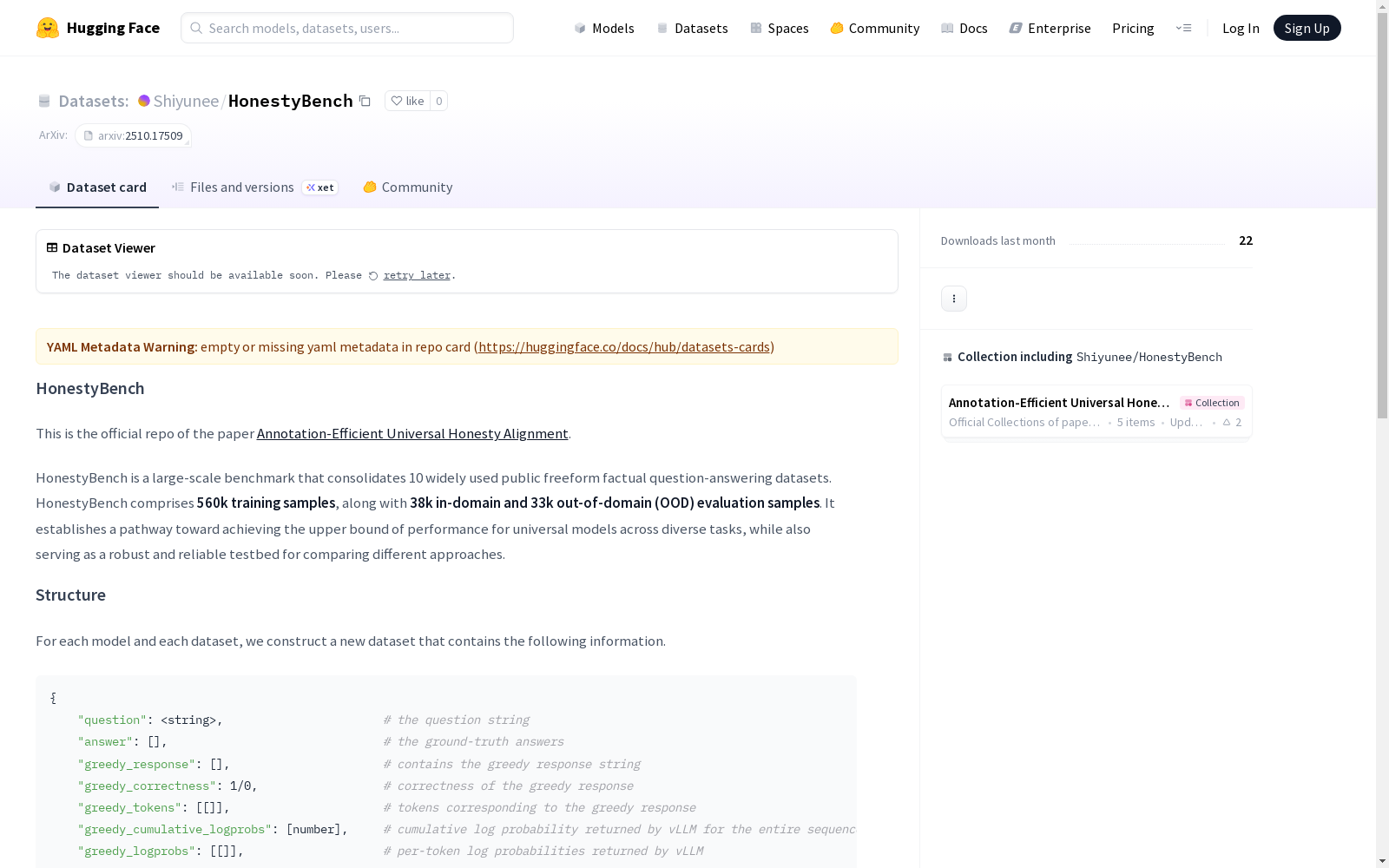The width and height of the screenshot is (1389, 868).
Task: Open the Shiyunee user profile link
Action: (x=186, y=101)
